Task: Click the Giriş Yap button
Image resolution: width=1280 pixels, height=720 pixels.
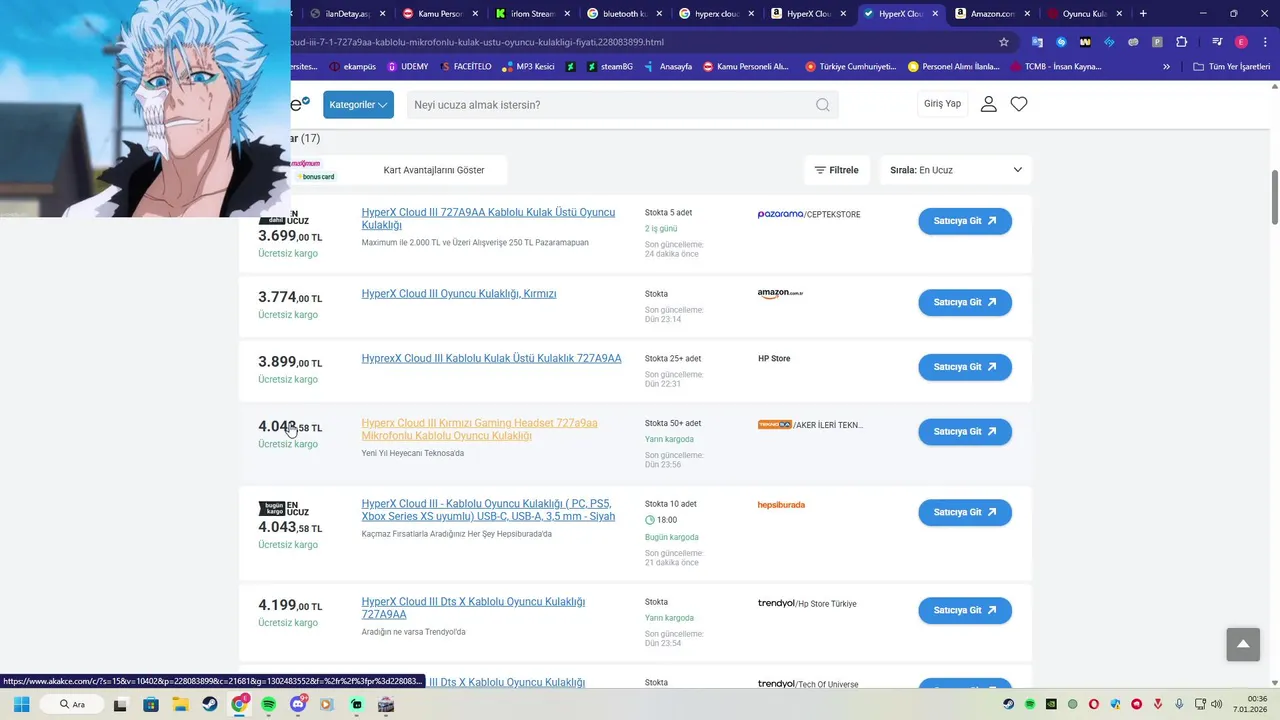Action: coord(942,104)
